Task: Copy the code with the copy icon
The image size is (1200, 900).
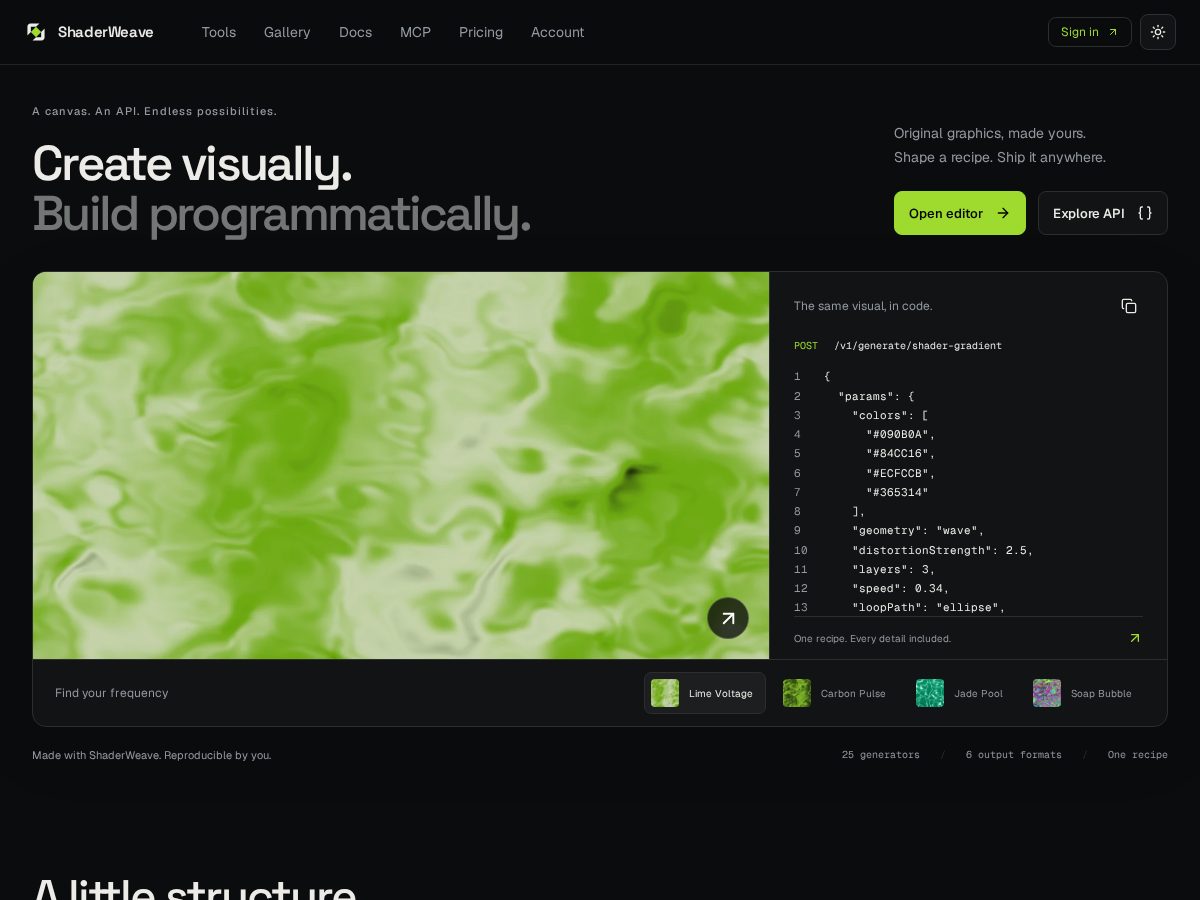Action: point(1129,306)
